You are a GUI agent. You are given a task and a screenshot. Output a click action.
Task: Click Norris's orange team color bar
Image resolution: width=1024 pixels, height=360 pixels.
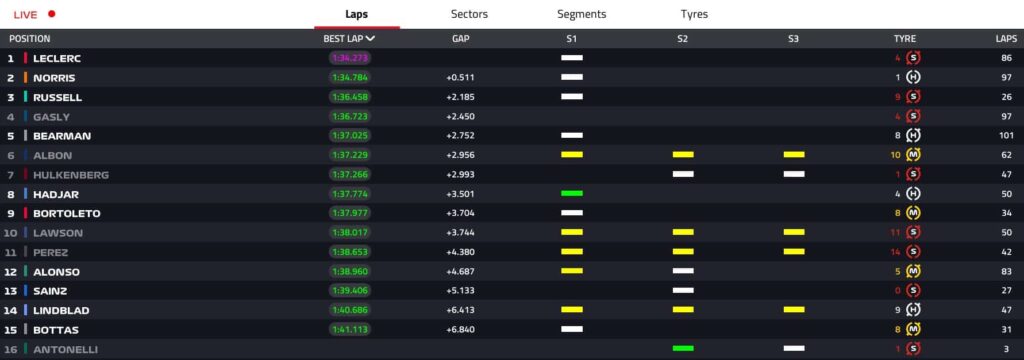[x=25, y=78]
